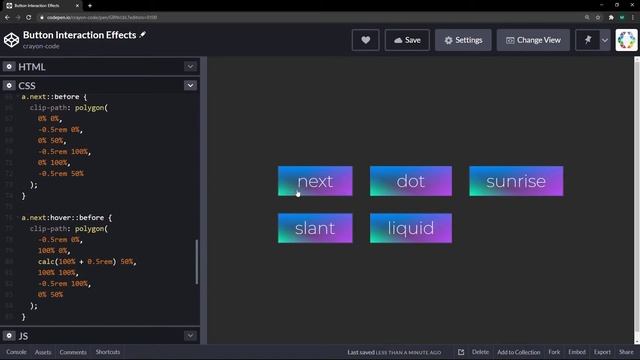The image size is (640, 360).
Task: Open browser zoom magnifier icon
Action: click(x=587, y=17)
